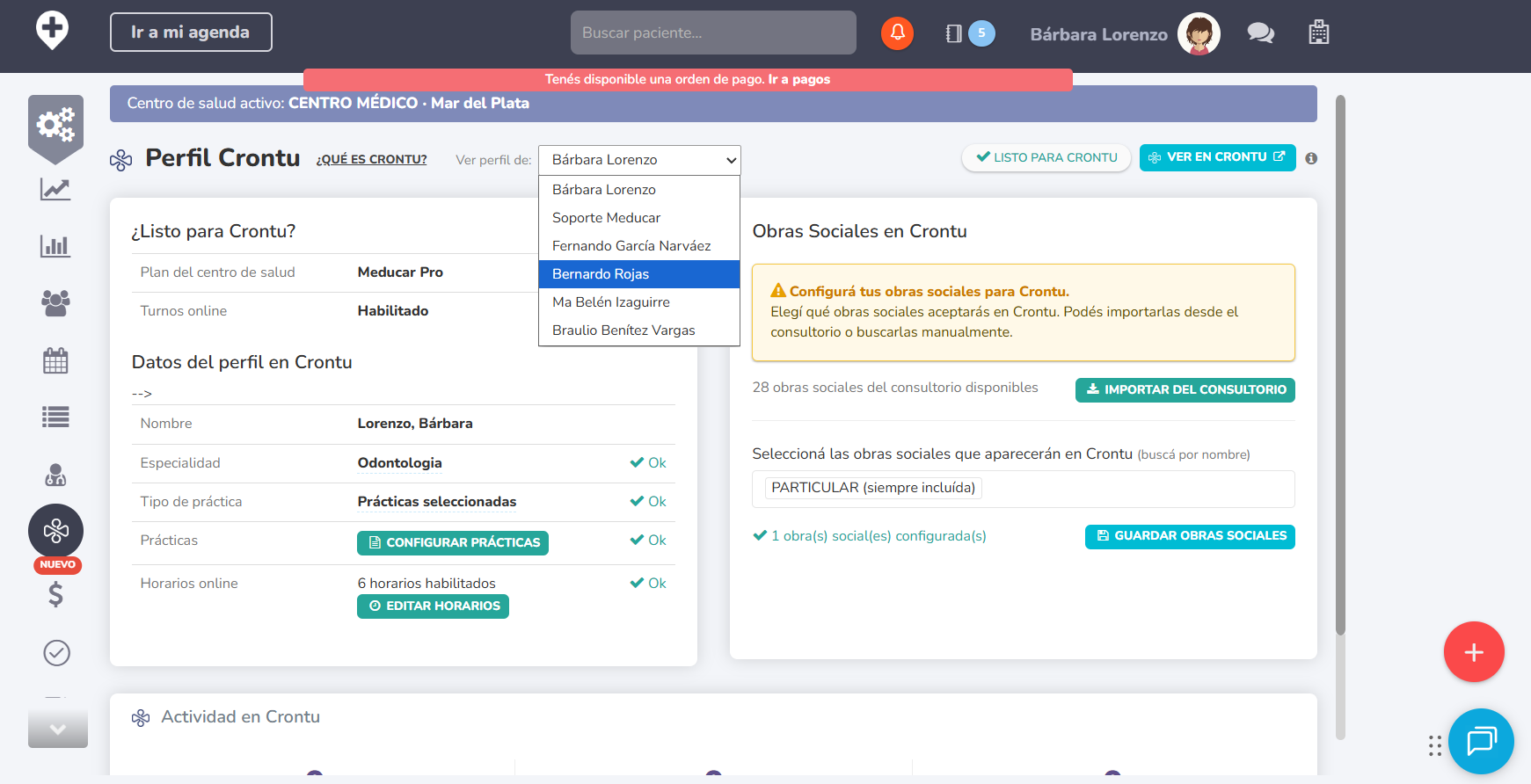Image resolution: width=1531 pixels, height=784 pixels.
Task: Open the settings gears icon in the sidebar
Action: click(55, 126)
